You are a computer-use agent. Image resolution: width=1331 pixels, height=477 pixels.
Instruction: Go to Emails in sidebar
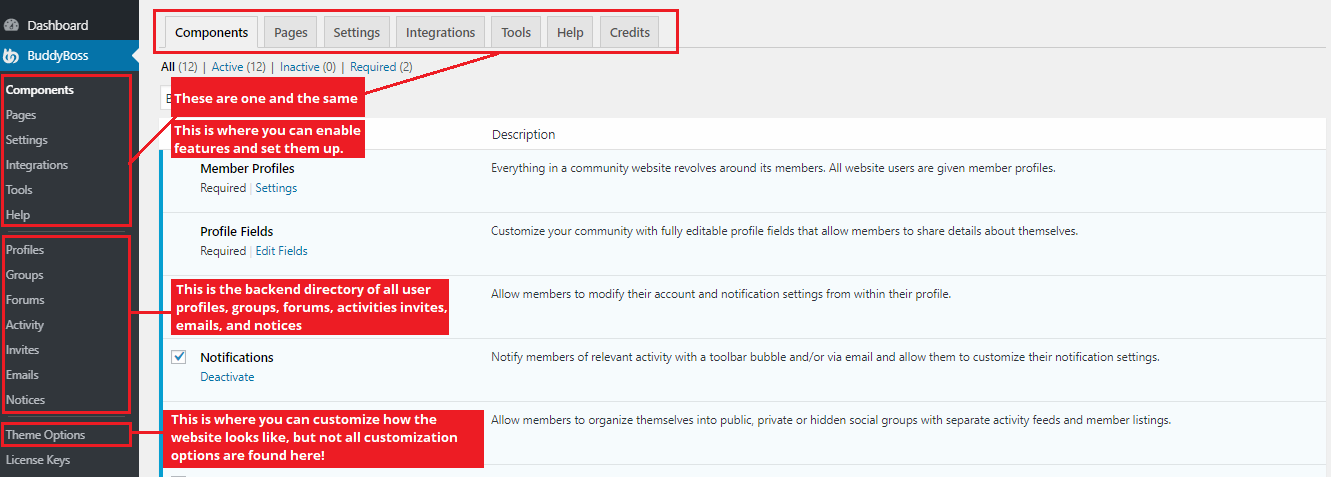pyautogui.click(x=22, y=375)
